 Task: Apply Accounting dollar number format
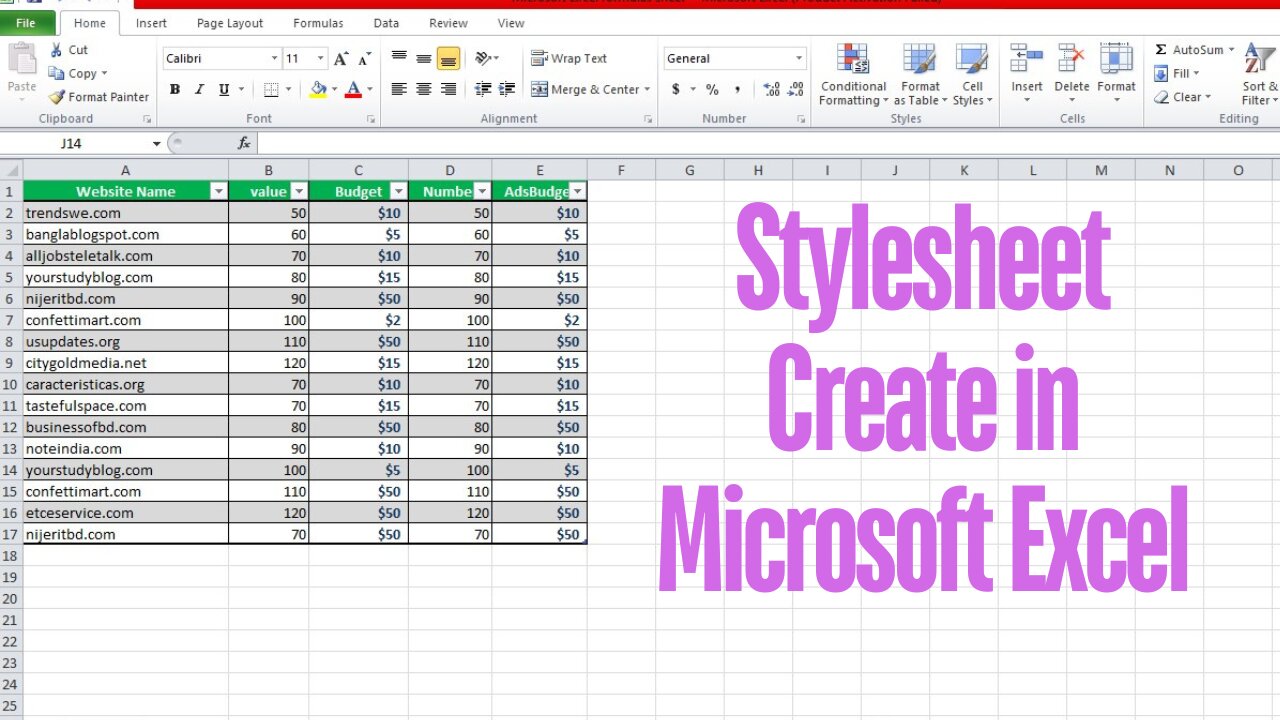click(x=676, y=90)
